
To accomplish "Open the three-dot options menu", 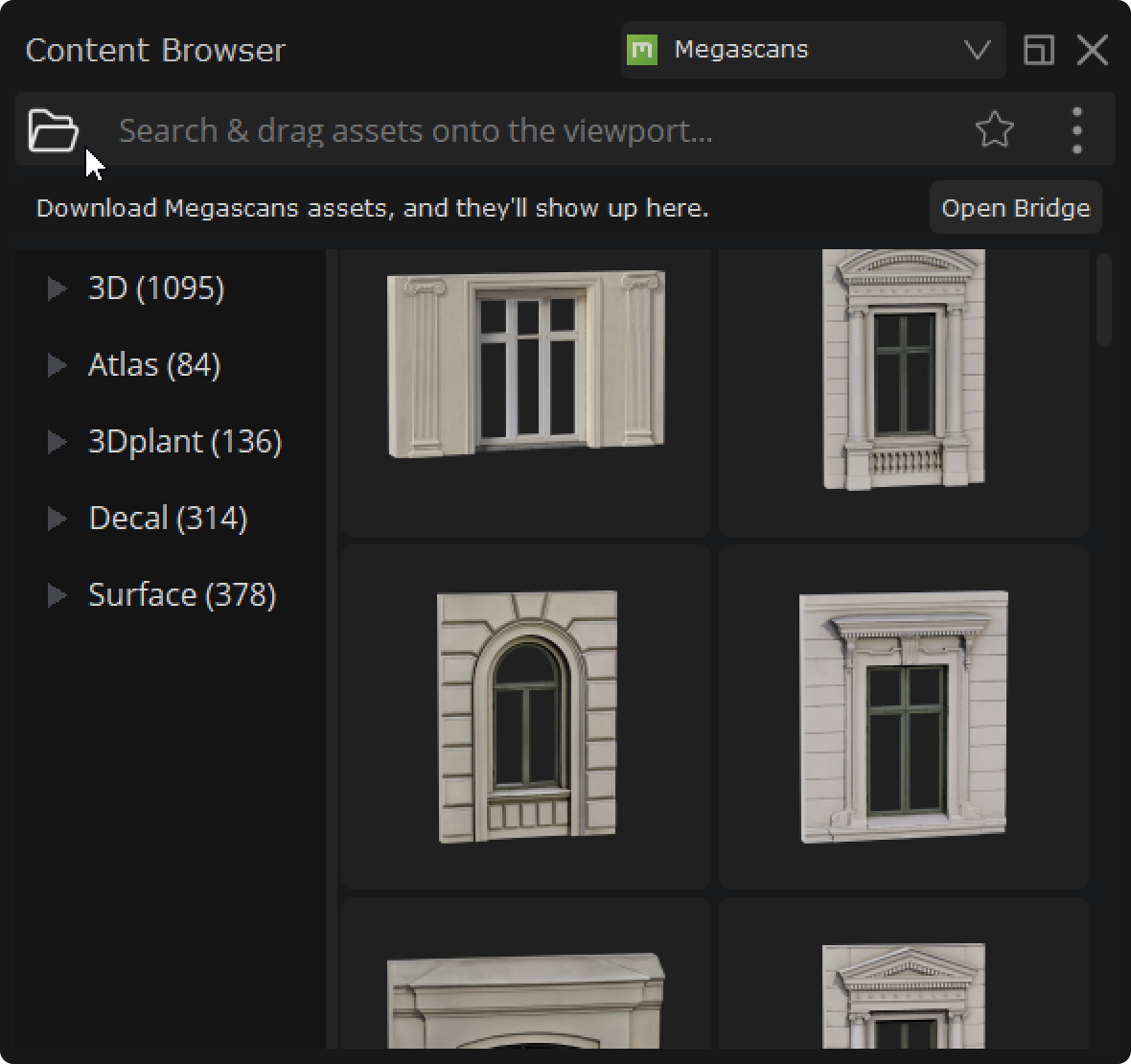I will tap(1077, 129).
